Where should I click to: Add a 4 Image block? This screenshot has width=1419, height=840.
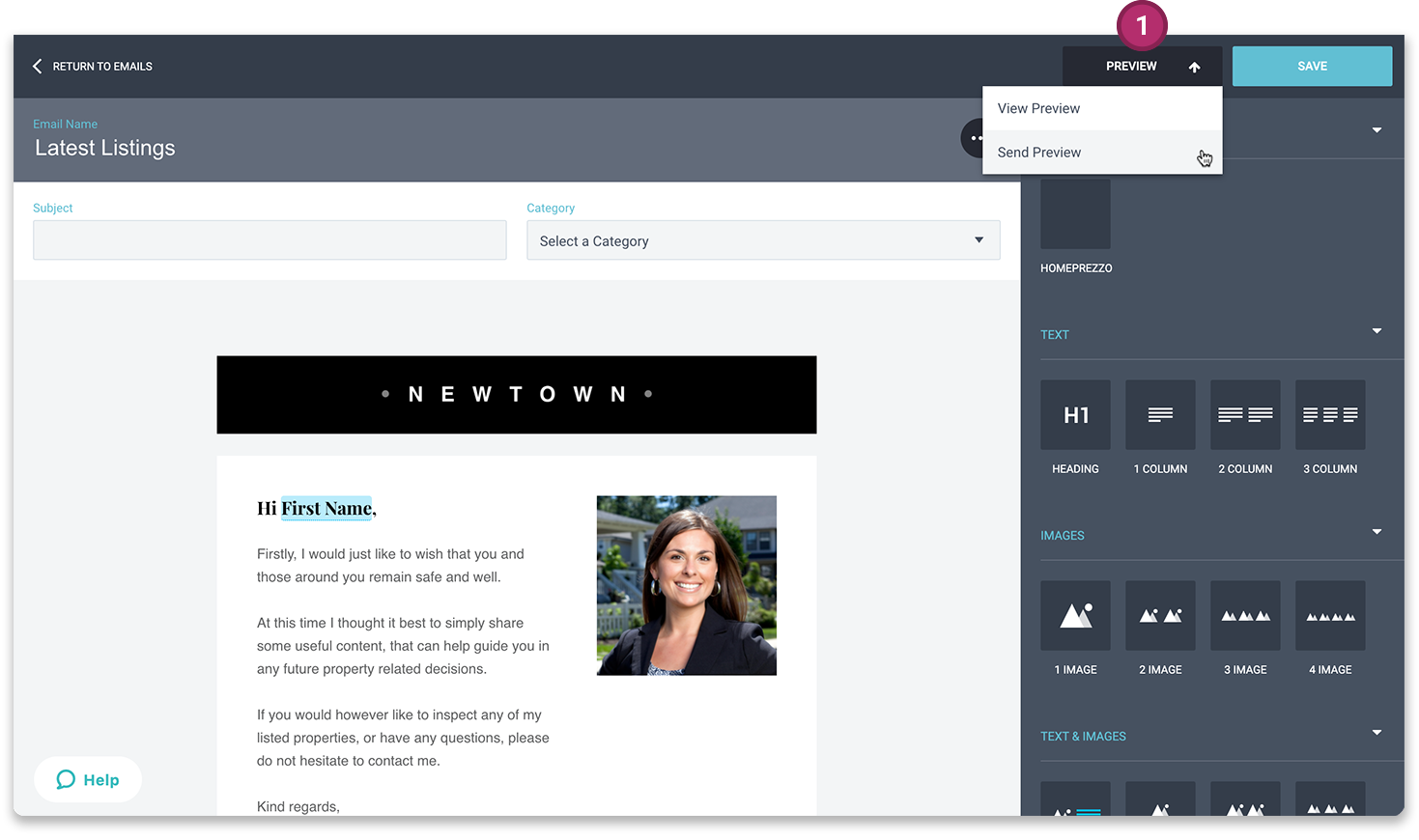pos(1330,615)
